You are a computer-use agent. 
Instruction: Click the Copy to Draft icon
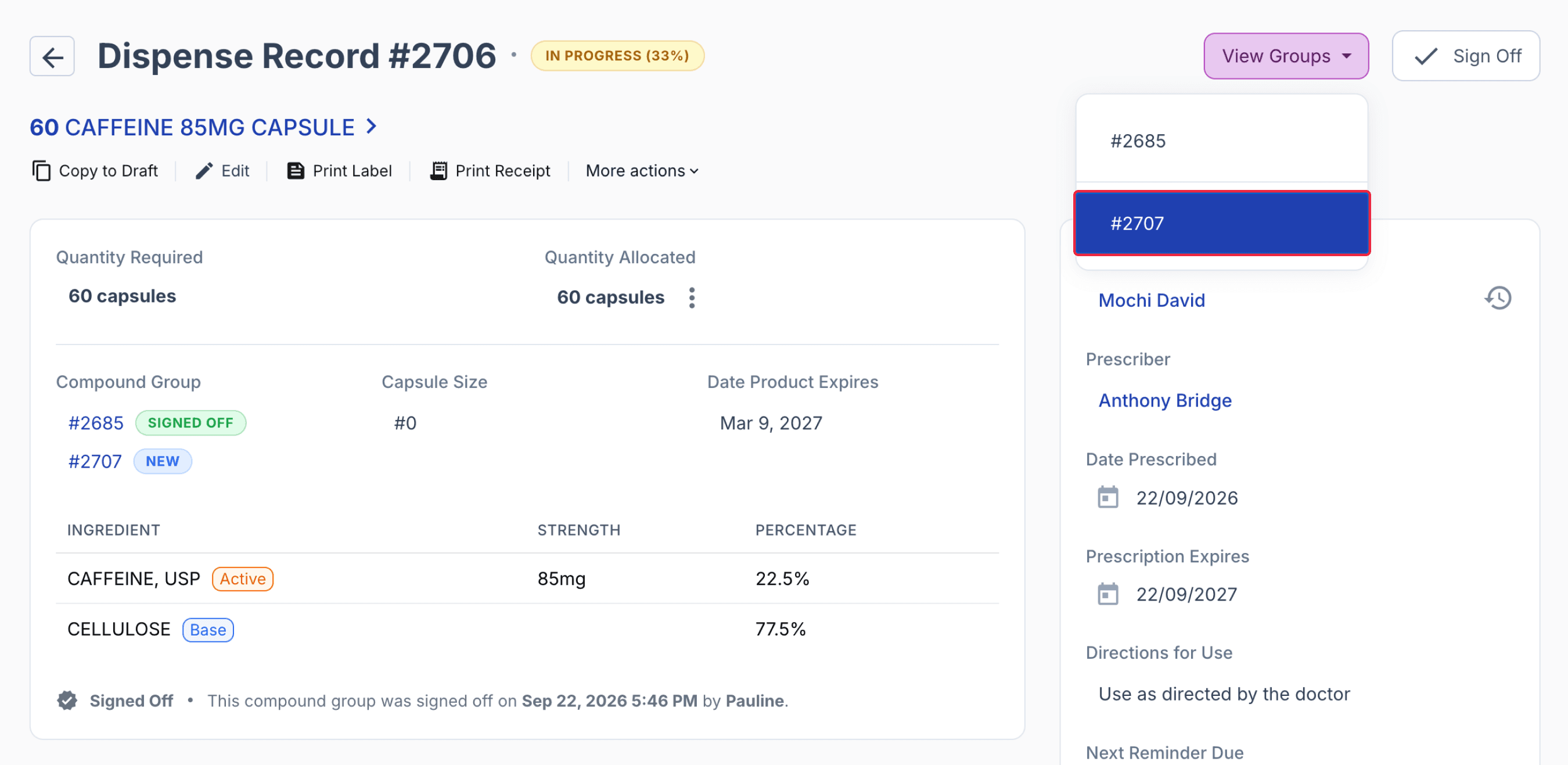click(x=41, y=171)
